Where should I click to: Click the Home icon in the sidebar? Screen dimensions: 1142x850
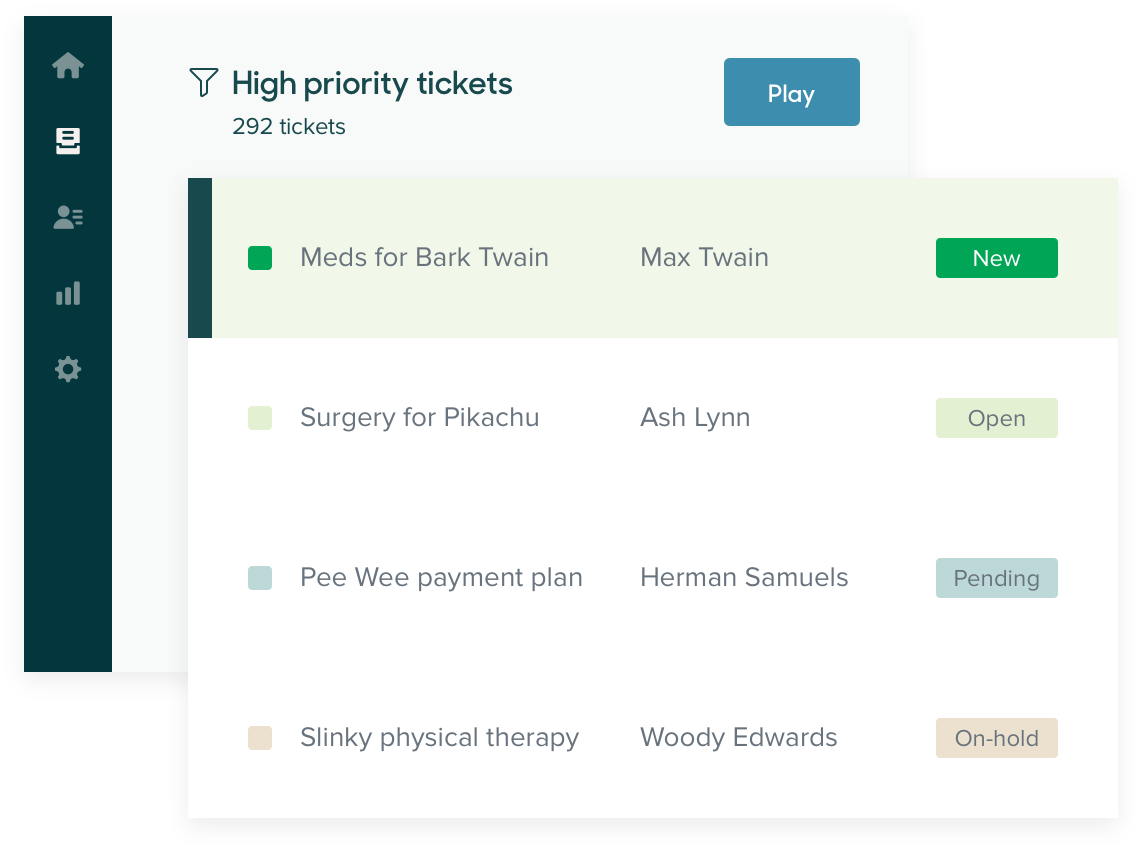(x=67, y=65)
